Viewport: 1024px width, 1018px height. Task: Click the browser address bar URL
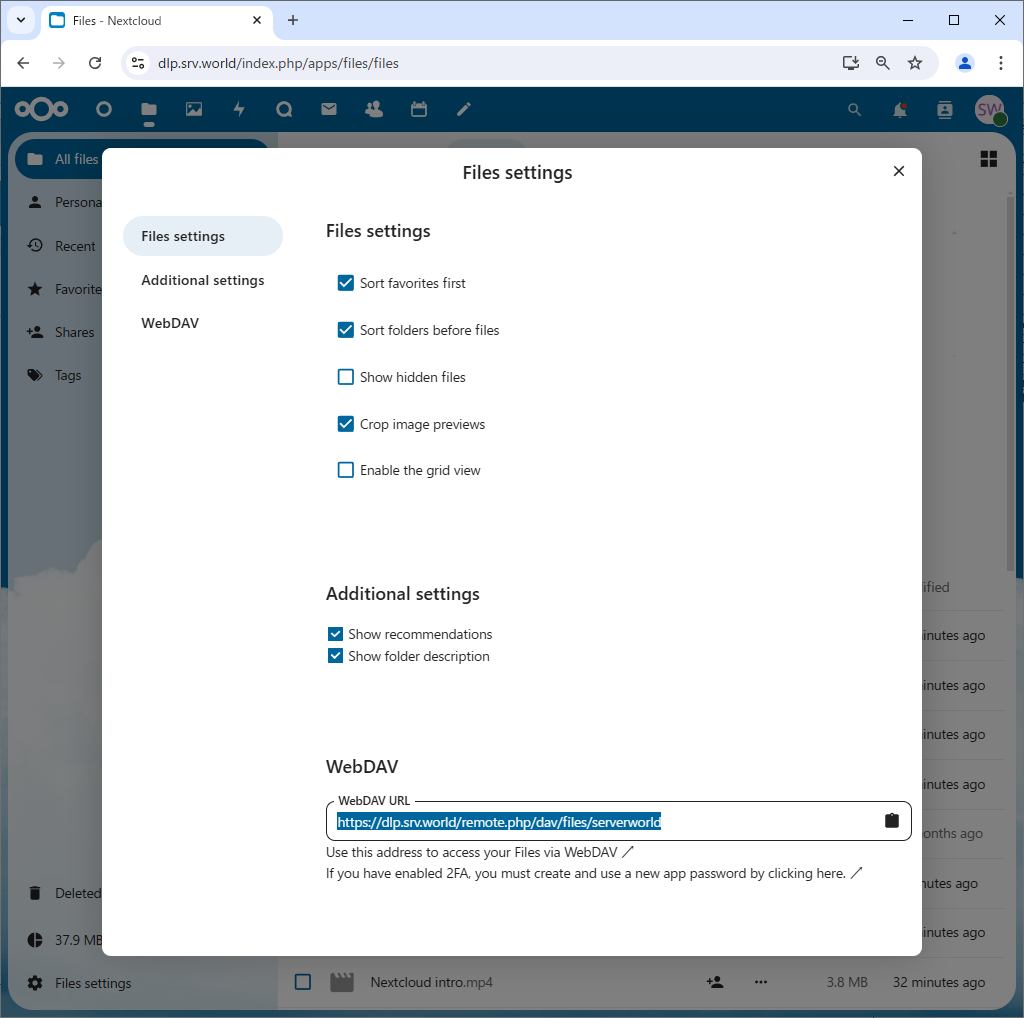(278, 63)
